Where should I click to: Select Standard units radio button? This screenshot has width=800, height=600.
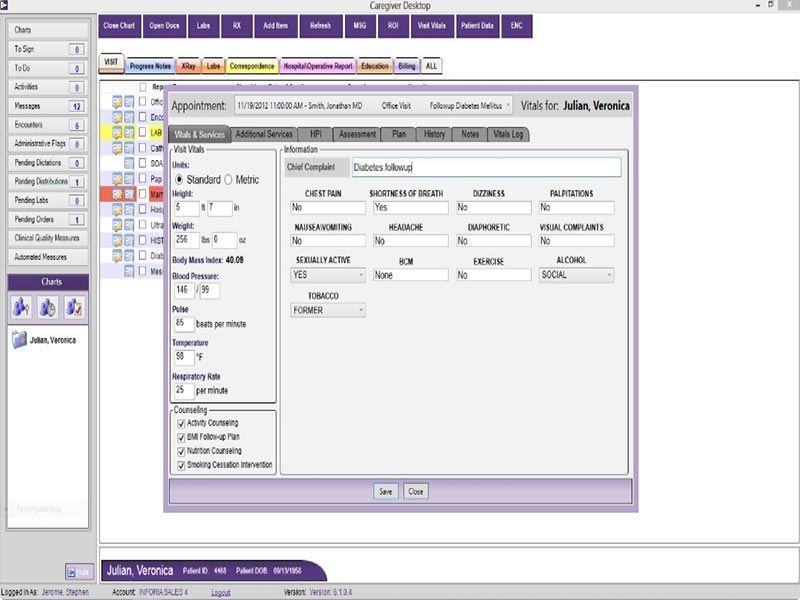point(179,180)
